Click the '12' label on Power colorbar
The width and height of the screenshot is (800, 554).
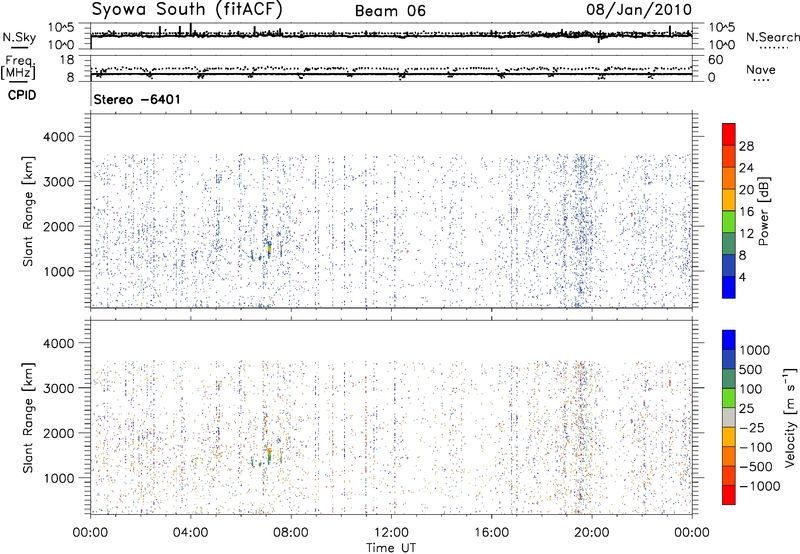(x=746, y=233)
